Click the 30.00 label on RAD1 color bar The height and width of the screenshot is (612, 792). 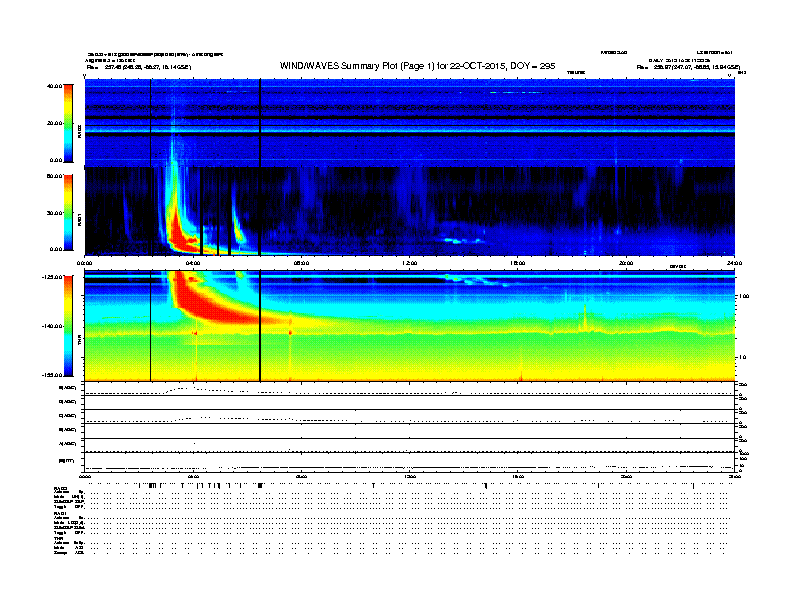pyautogui.click(x=54, y=213)
